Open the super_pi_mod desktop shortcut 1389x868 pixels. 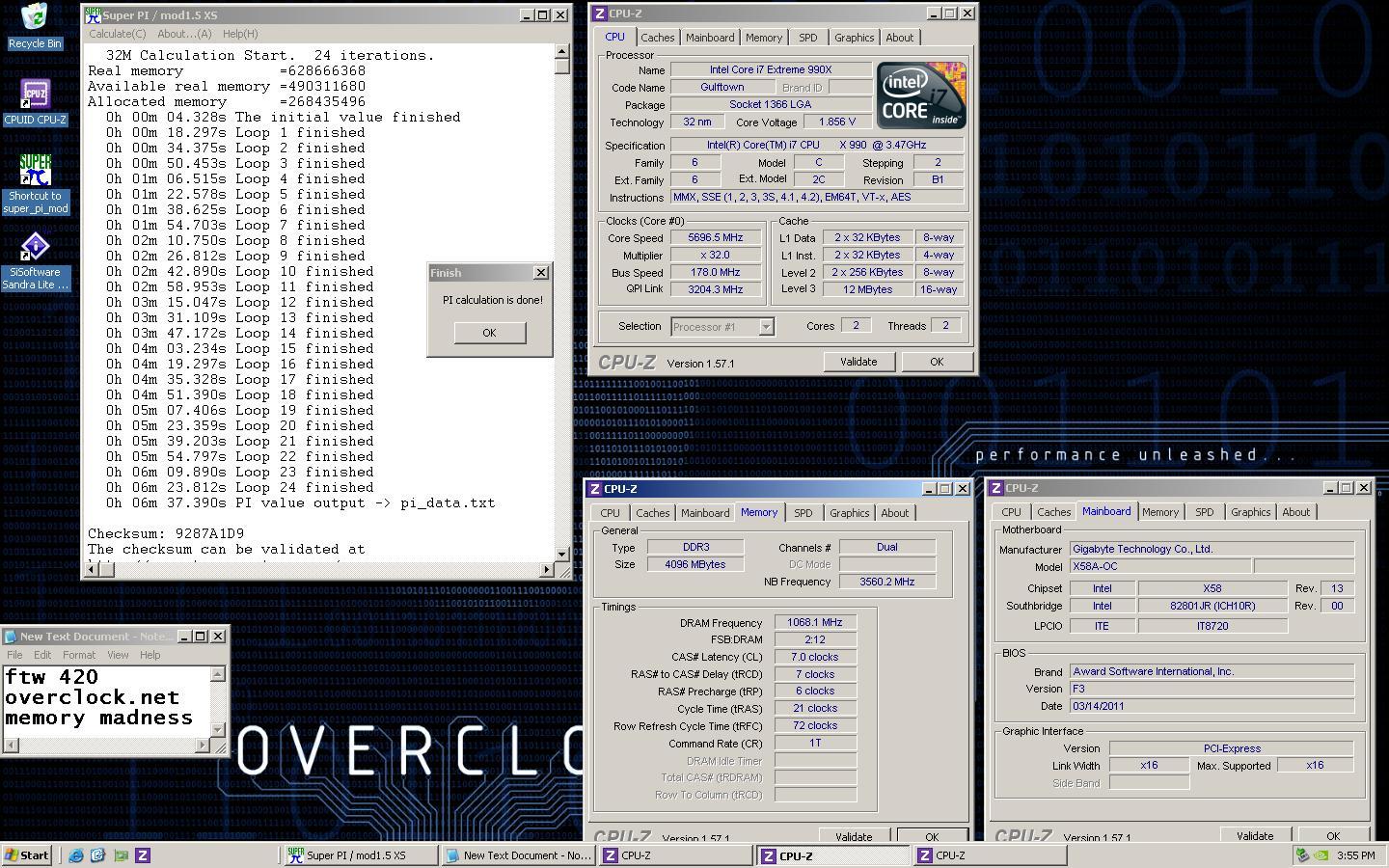click(35, 184)
